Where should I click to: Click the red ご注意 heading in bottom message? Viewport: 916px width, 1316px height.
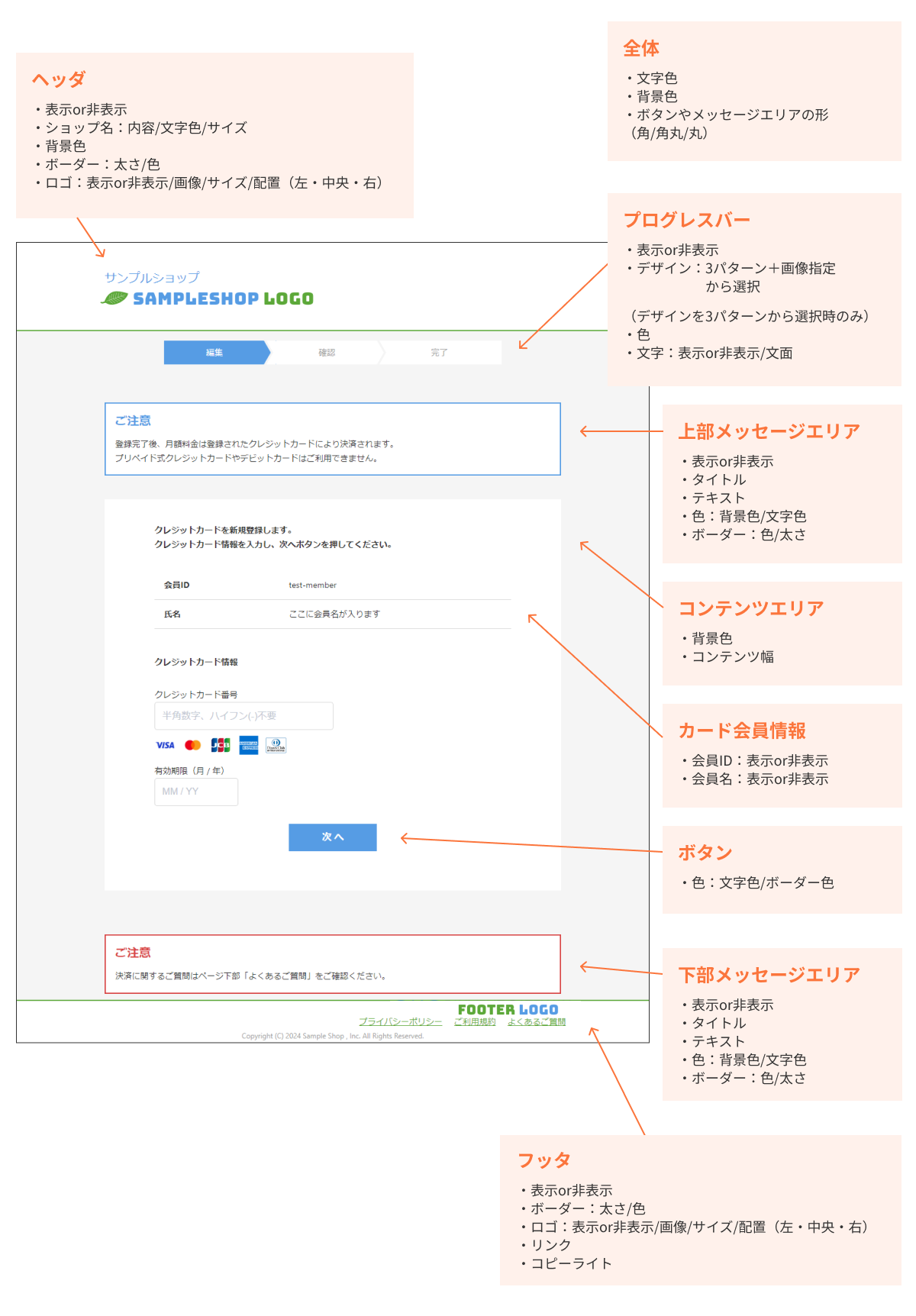133,953
